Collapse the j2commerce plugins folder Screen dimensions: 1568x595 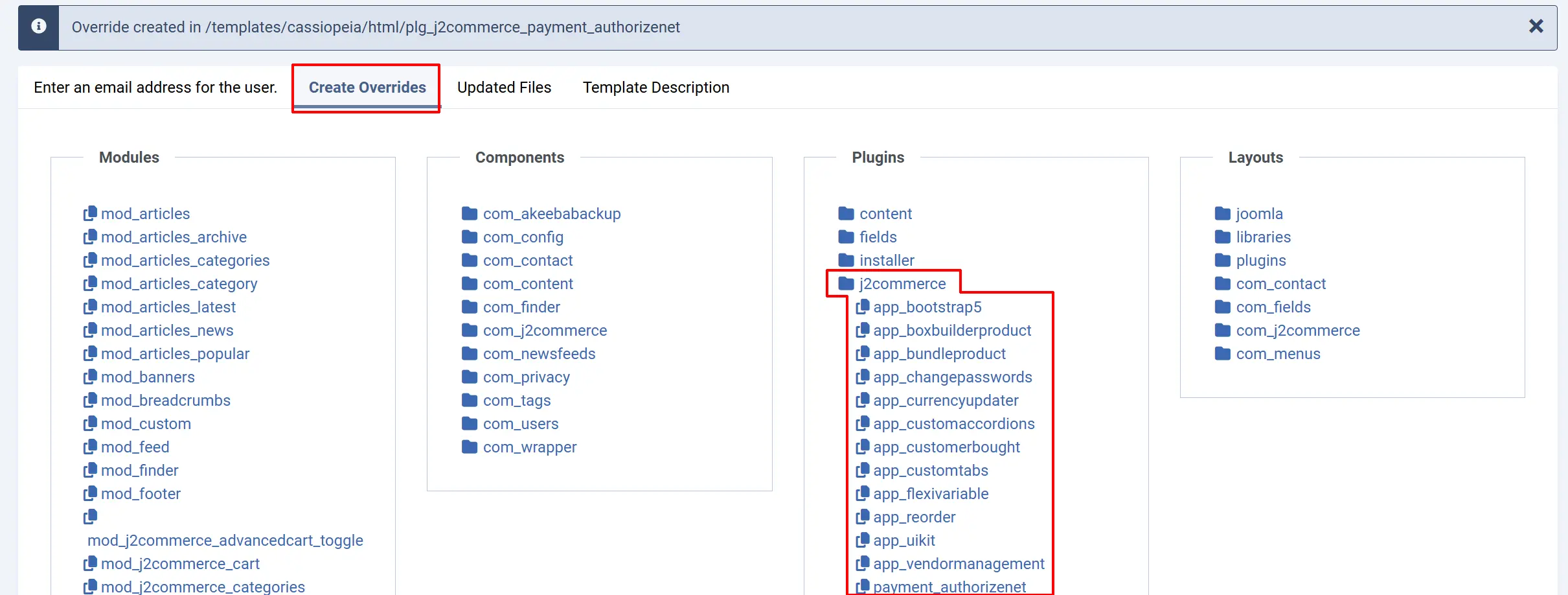coord(892,283)
